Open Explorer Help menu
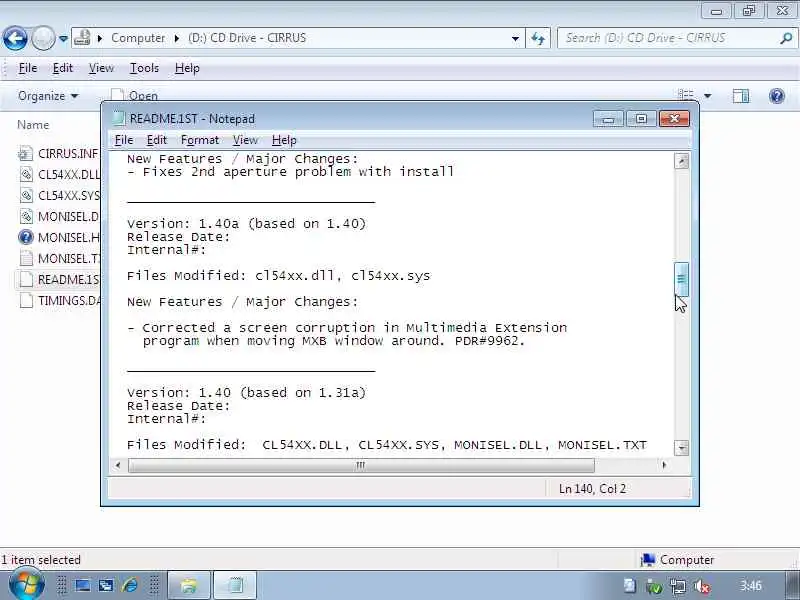The height and width of the screenshot is (600, 800). [x=187, y=68]
